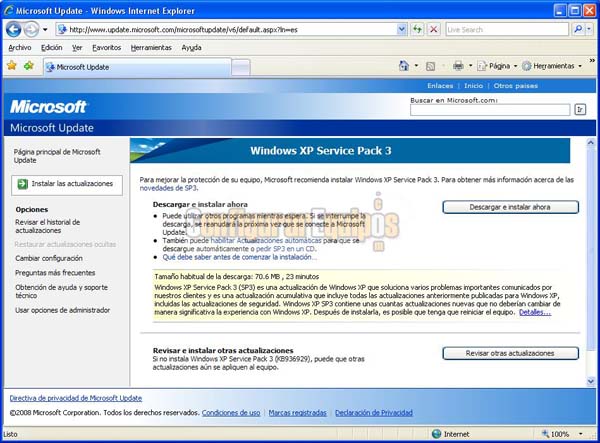
Task: Open Obtención de ayuda y soporte técnico
Action: pyautogui.click(x=61, y=291)
